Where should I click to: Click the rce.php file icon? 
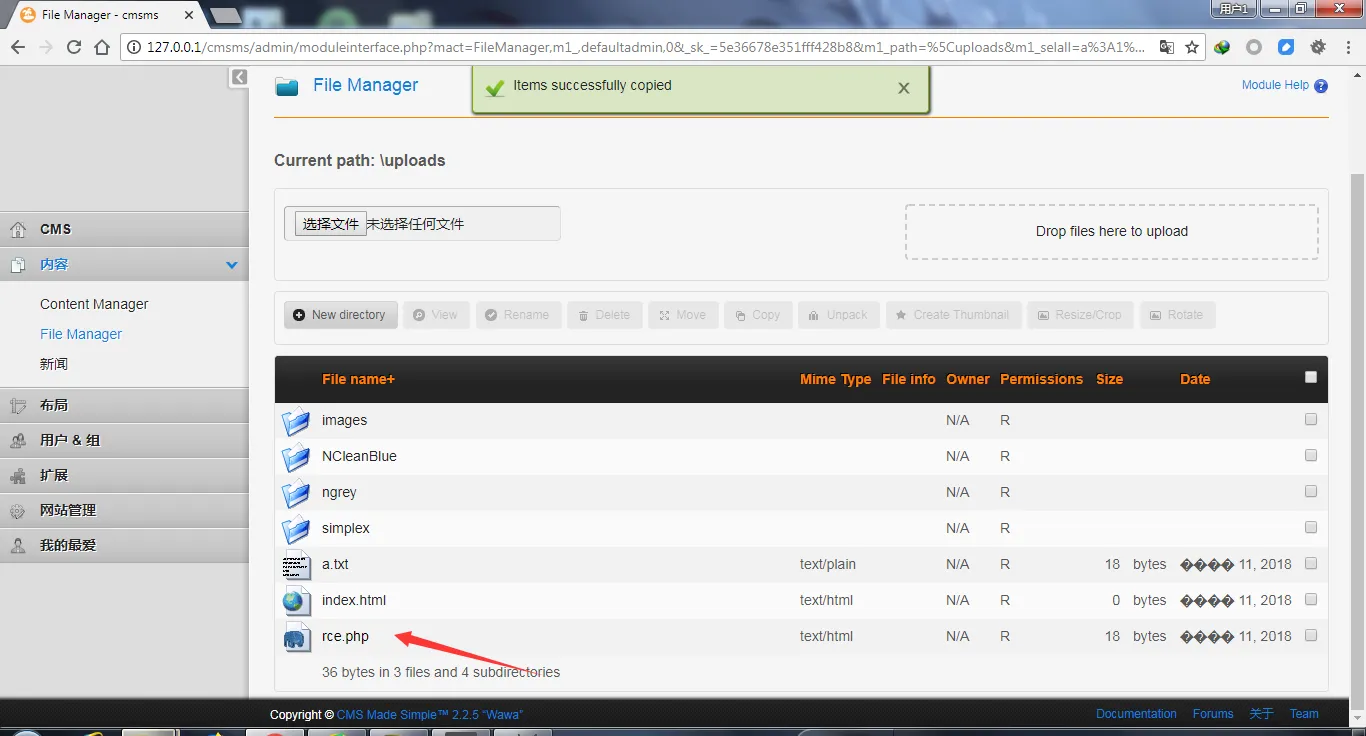coord(295,636)
